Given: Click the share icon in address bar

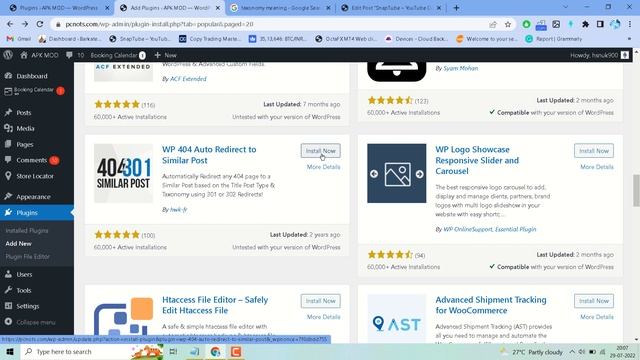Looking at the screenshot, I should [x=493, y=24].
